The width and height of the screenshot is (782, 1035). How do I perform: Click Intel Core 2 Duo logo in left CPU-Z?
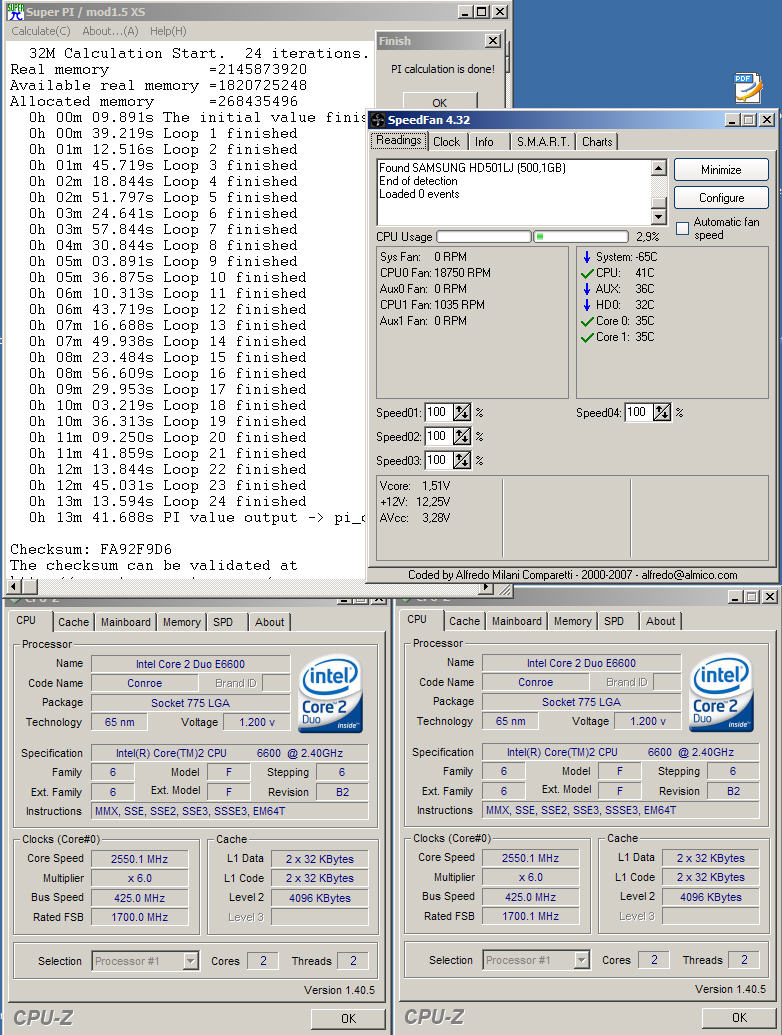click(331, 693)
